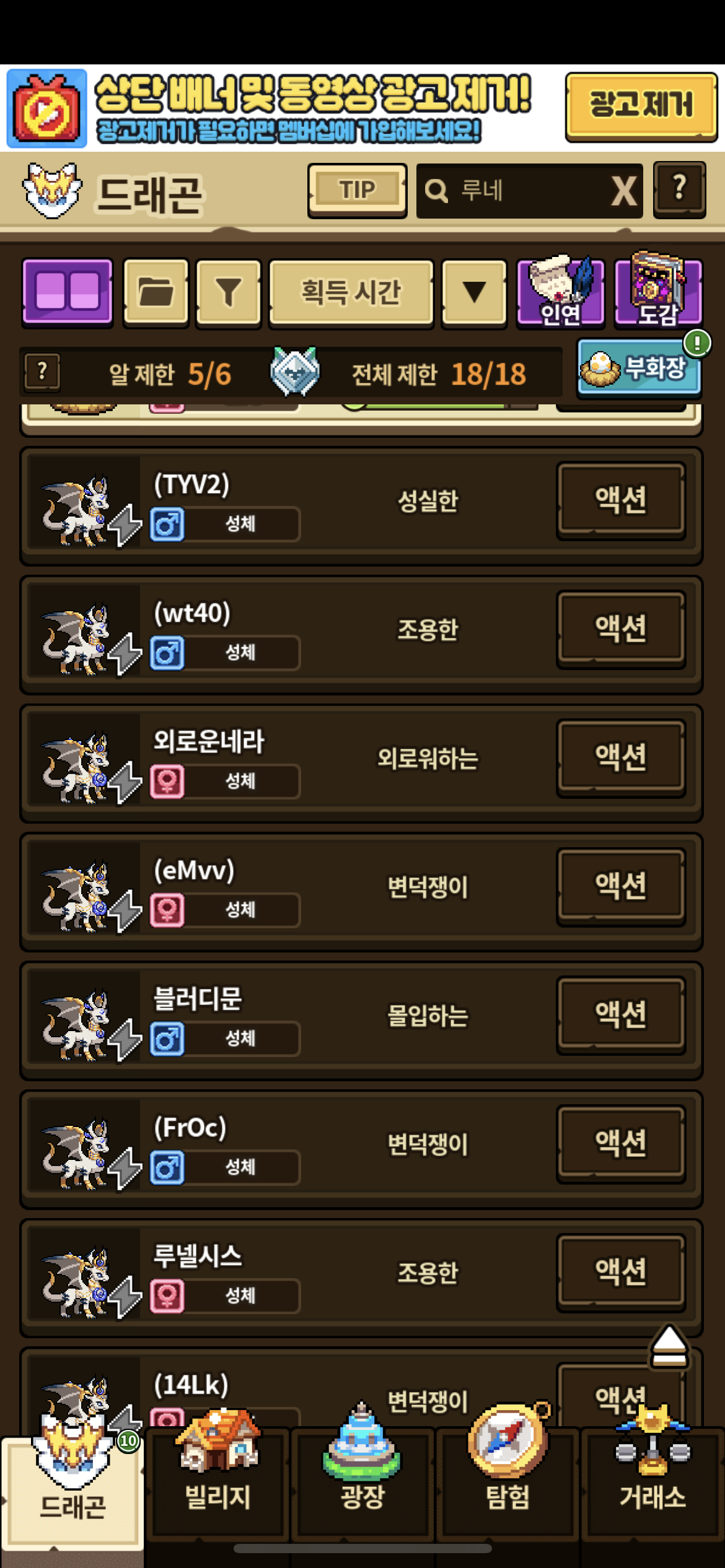Focus the 루네 search field
The height and width of the screenshot is (1568, 725).
coord(514,191)
